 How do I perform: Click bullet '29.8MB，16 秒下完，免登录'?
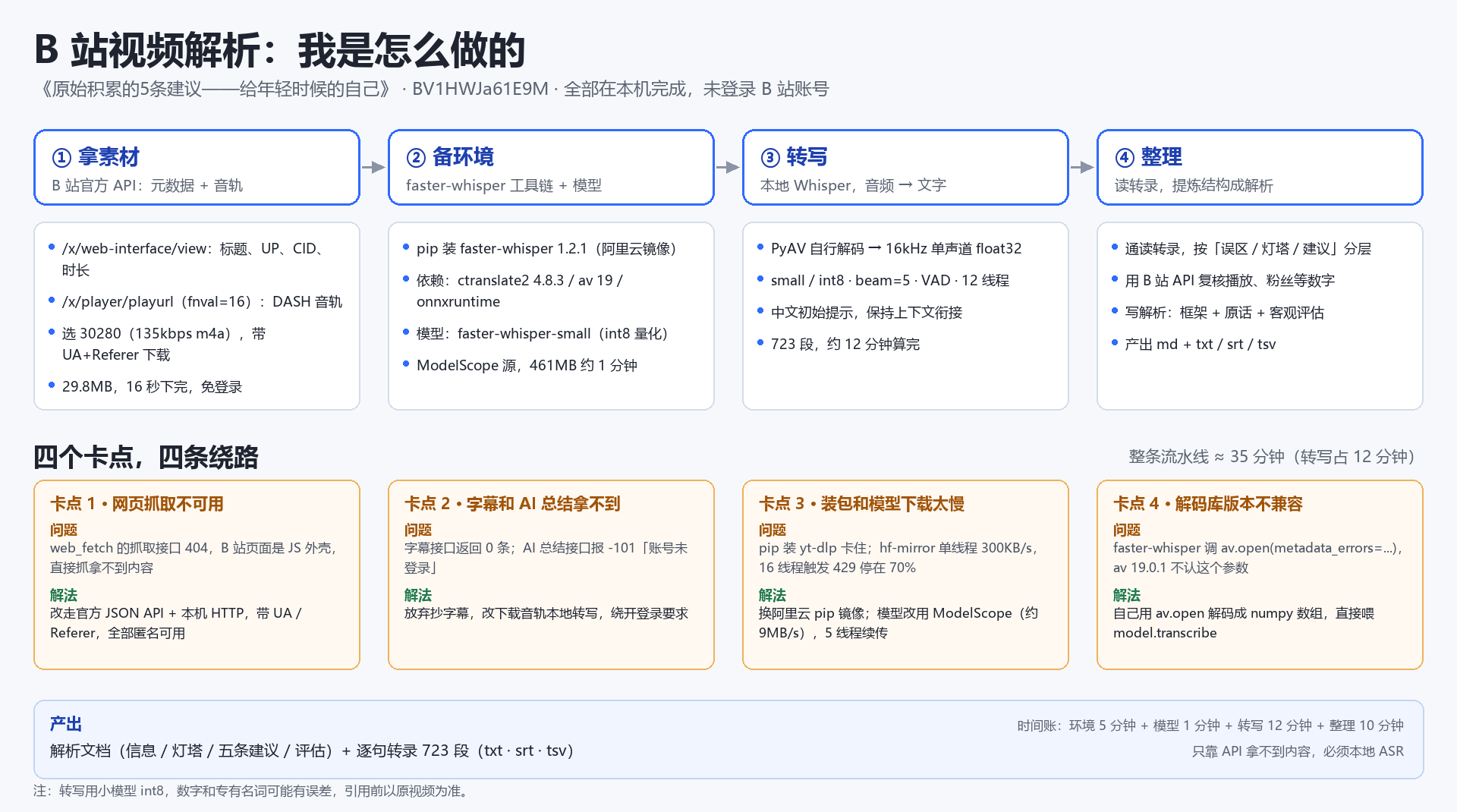(146, 386)
